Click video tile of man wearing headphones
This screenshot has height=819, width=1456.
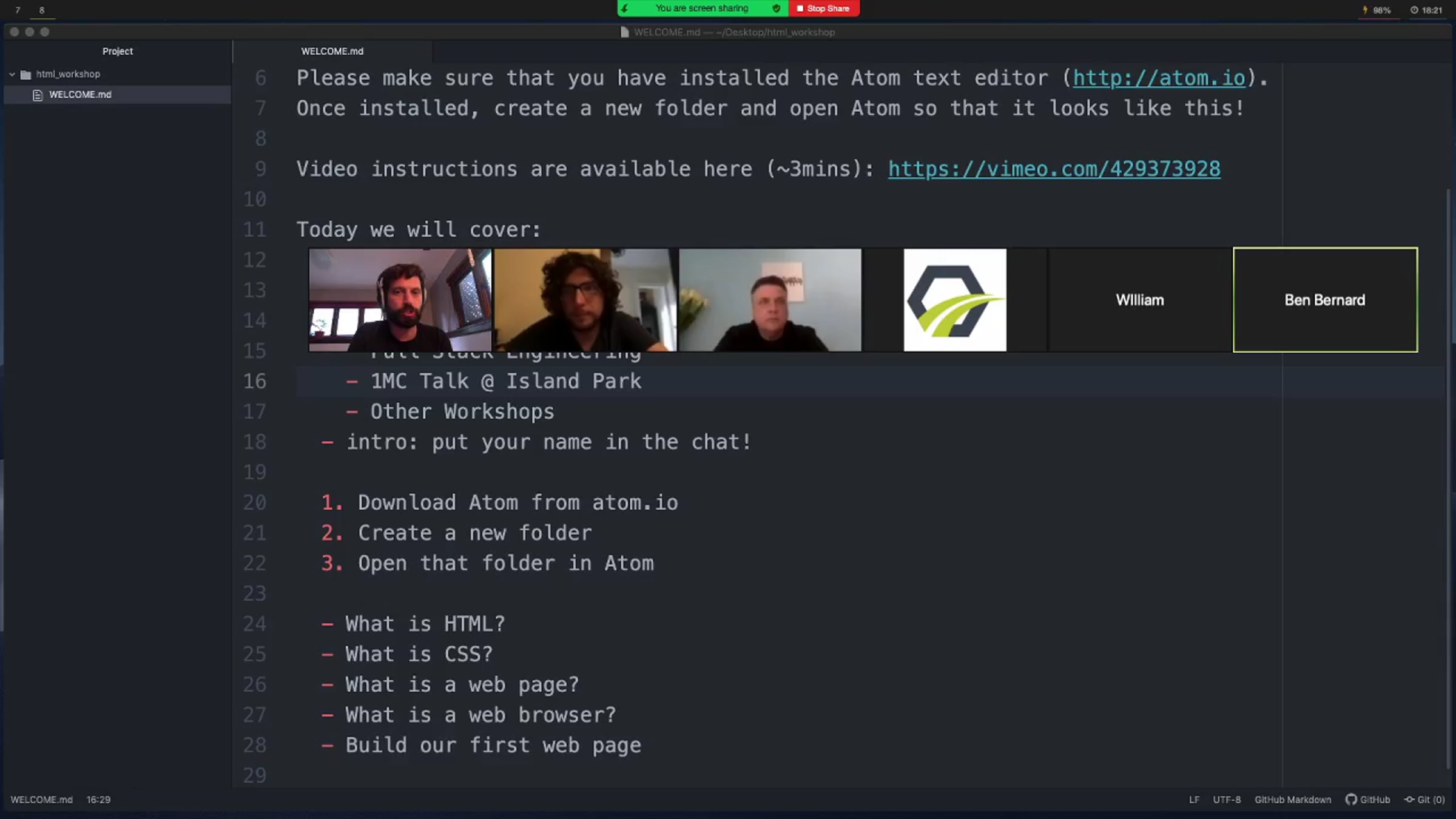pos(400,300)
